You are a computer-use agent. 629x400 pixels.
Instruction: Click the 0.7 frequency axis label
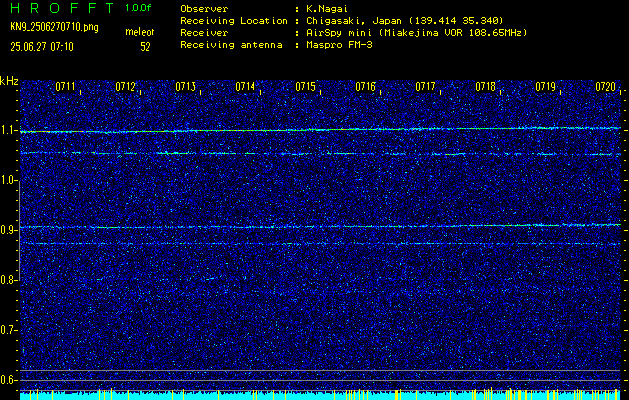pyautogui.click(x=8, y=330)
